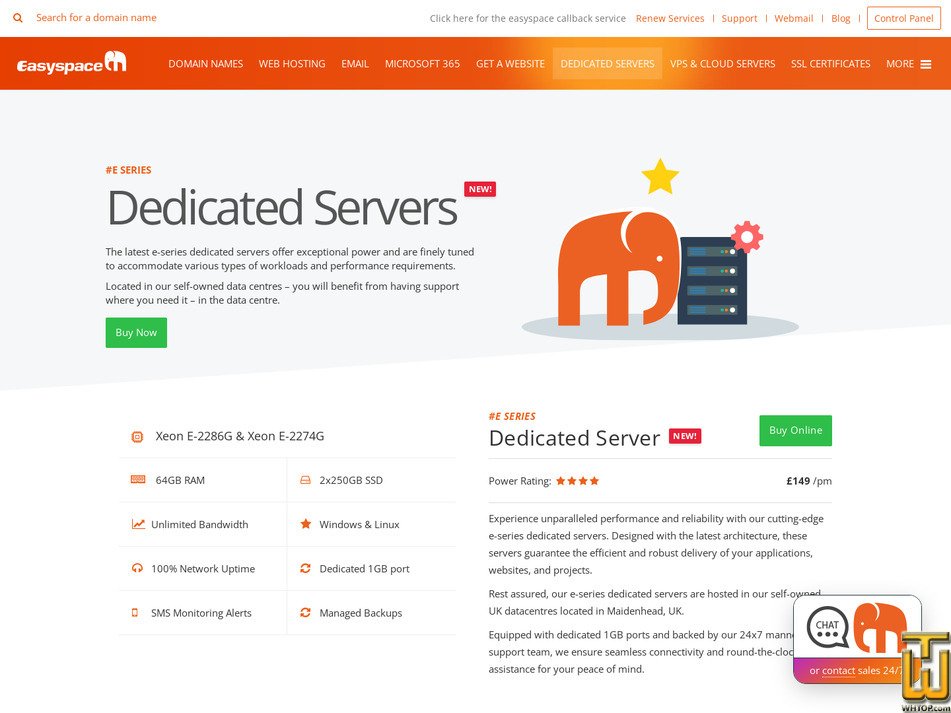
Task: Click the green Buy Now button
Action: pyautogui.click(x=136, y=333)
